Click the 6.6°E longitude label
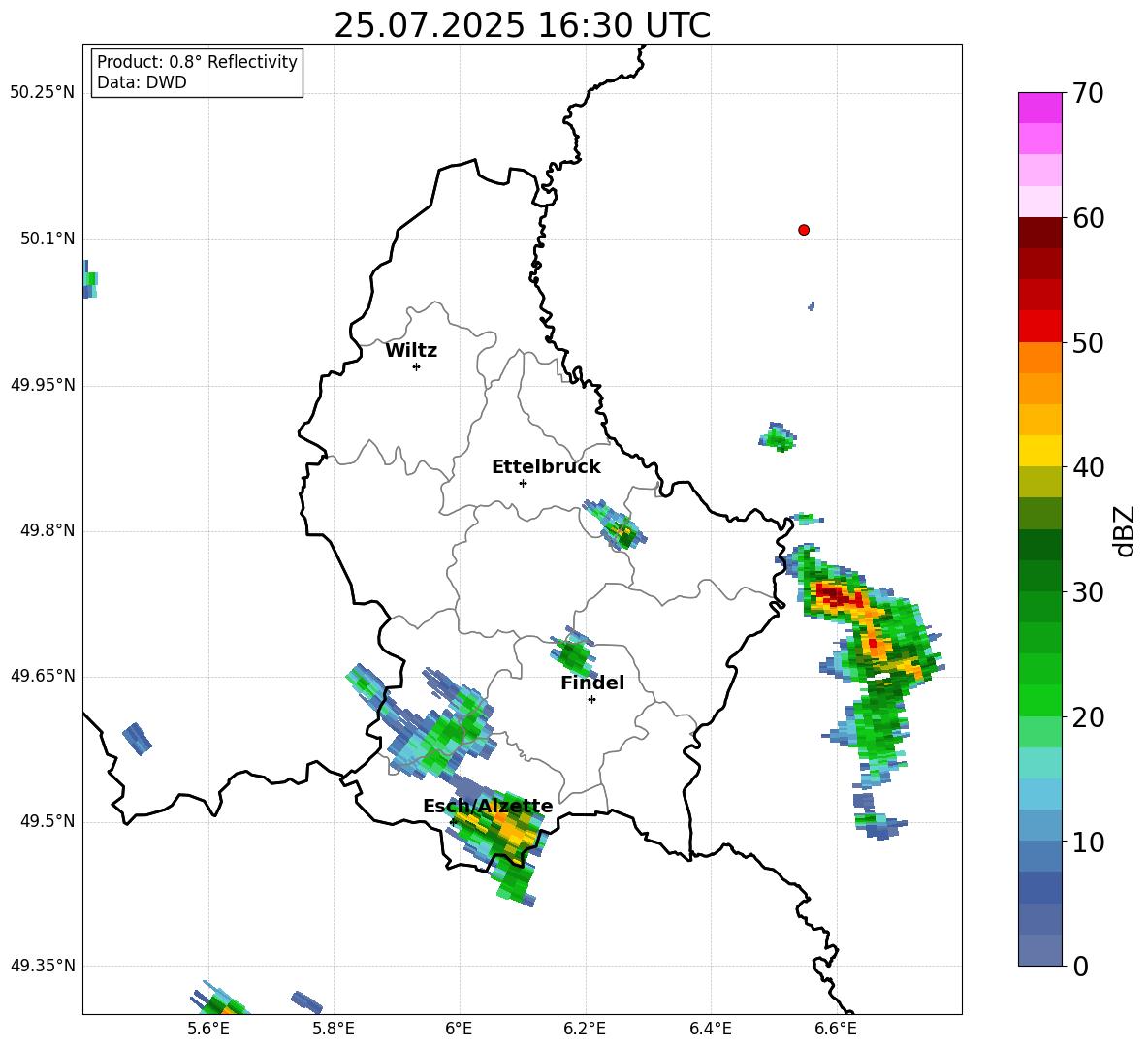 tap(836, 1029)
